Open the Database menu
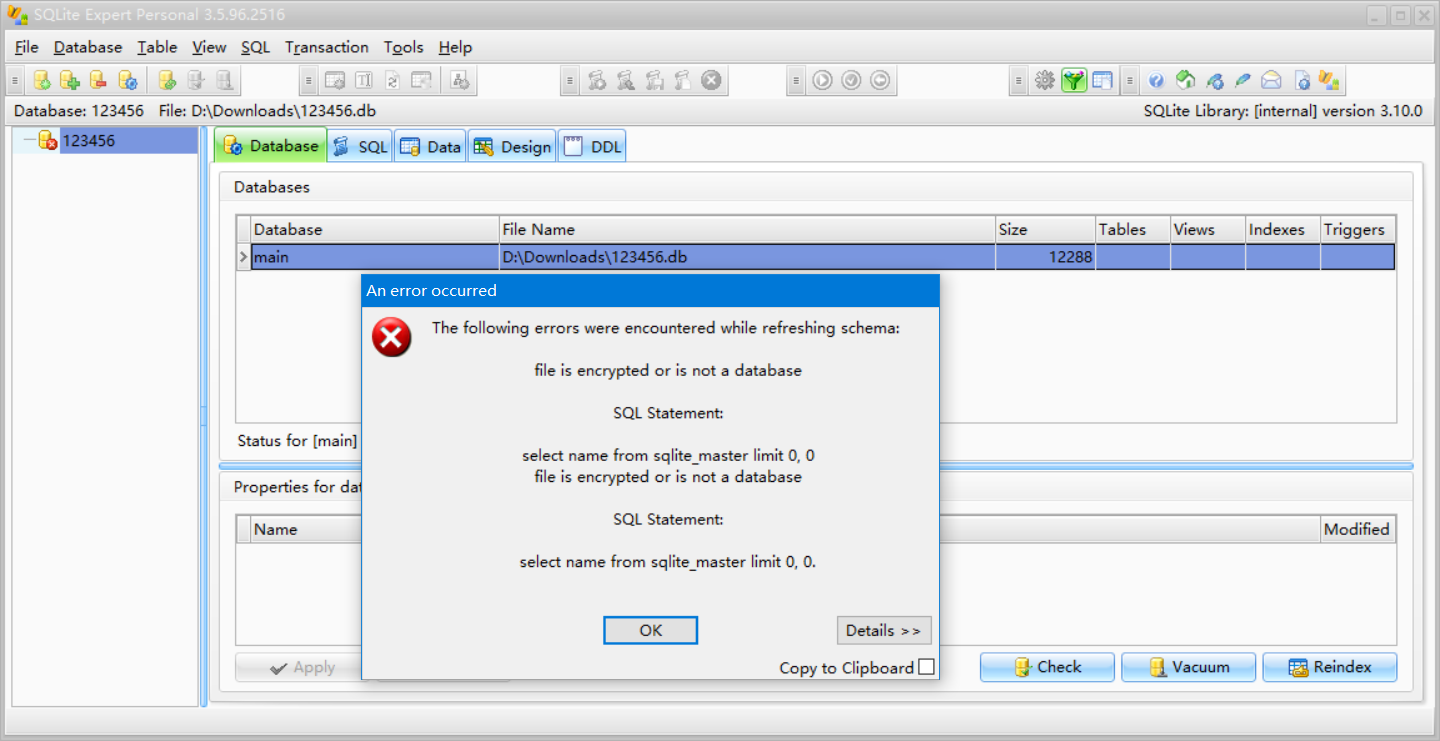The image size is (1440, 741). coord(88,47)
